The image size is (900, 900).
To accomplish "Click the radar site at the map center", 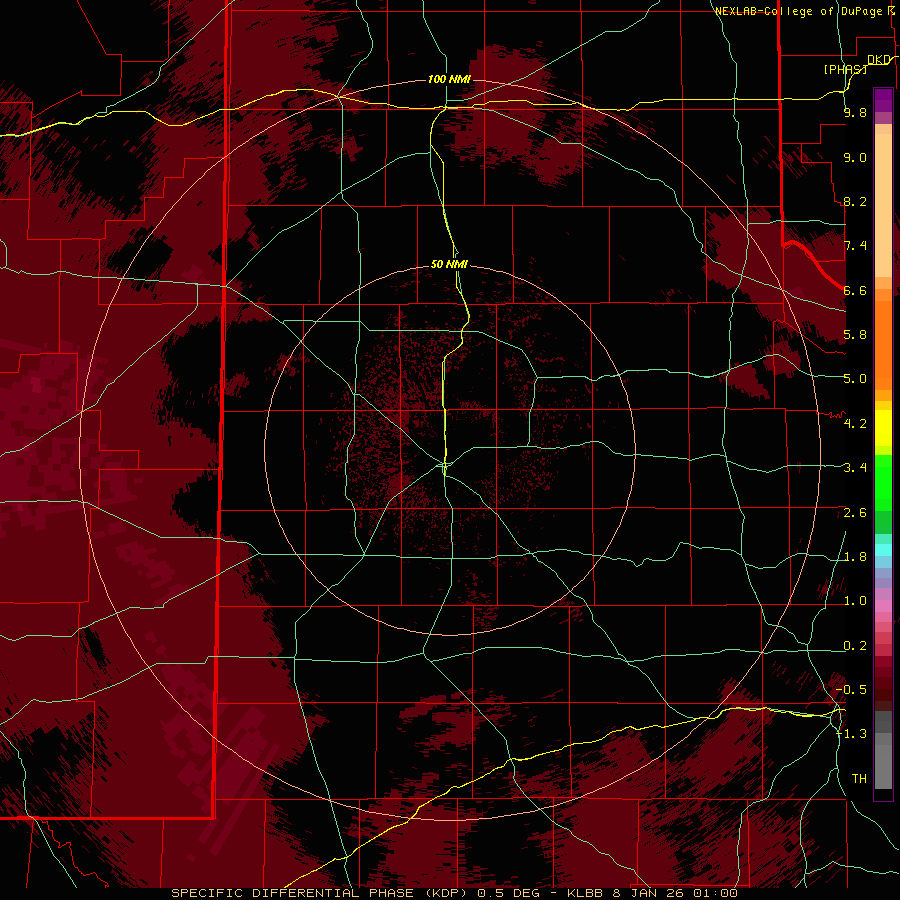I will tap(445, 464).
